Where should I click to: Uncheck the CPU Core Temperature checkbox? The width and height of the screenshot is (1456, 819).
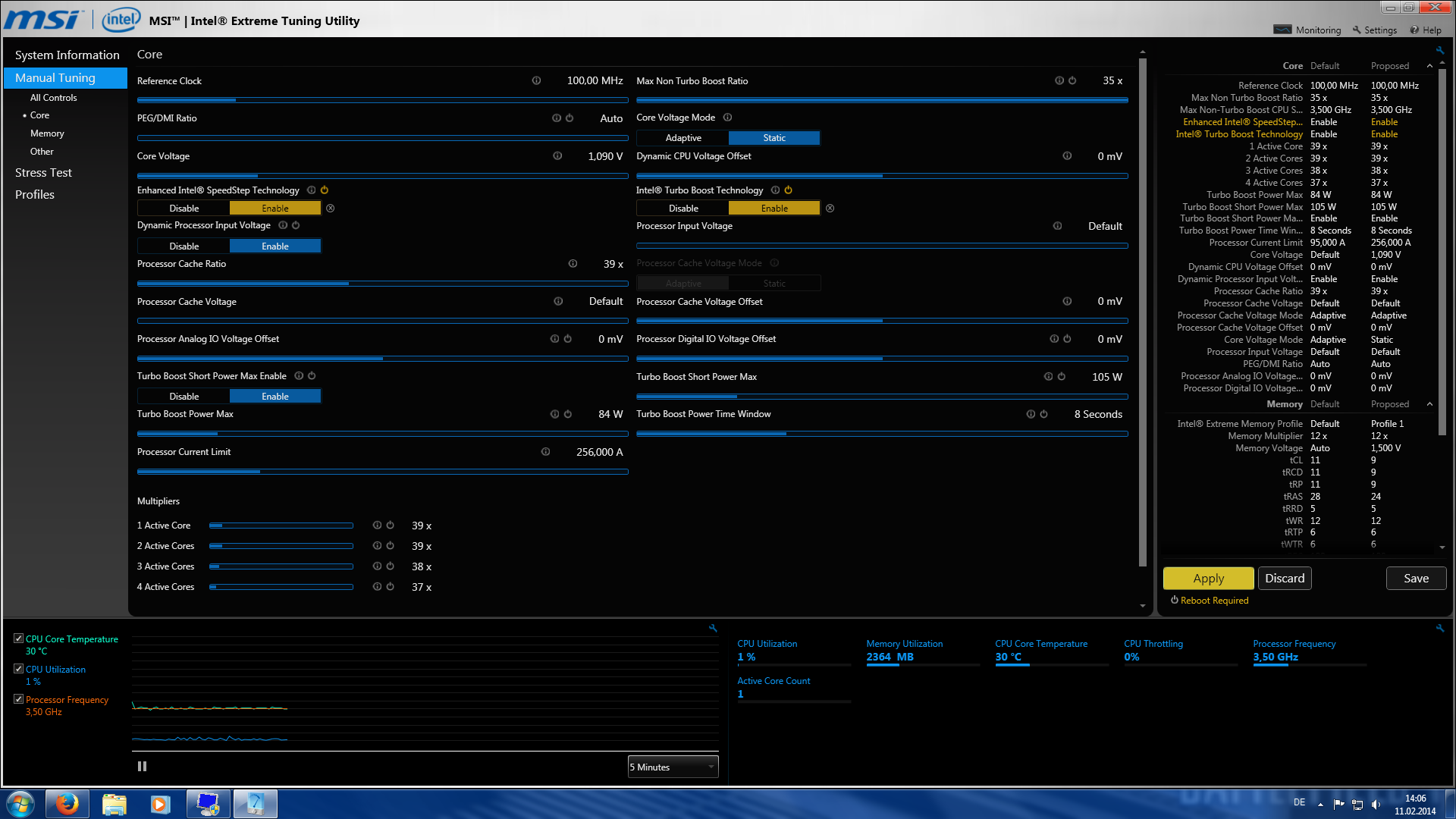pos(19,639)
